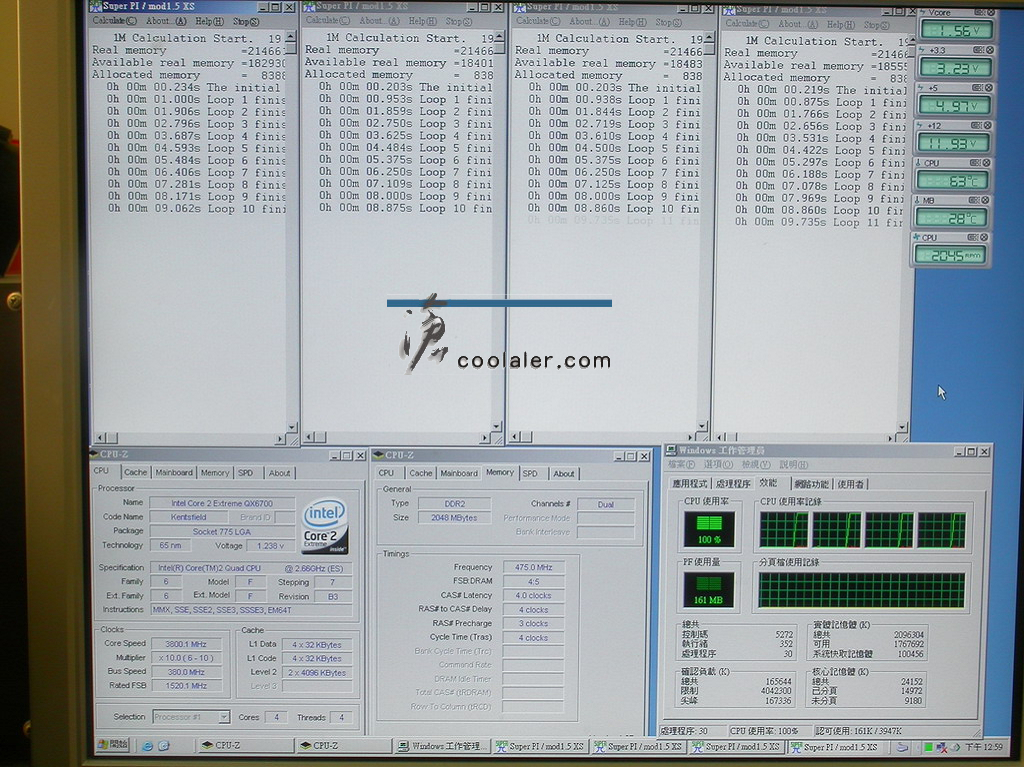The width and height of the screenshot is (1024, 768).
Task: Open 說明(H) menu in Task Manager
Action: [x=793, y=465]
